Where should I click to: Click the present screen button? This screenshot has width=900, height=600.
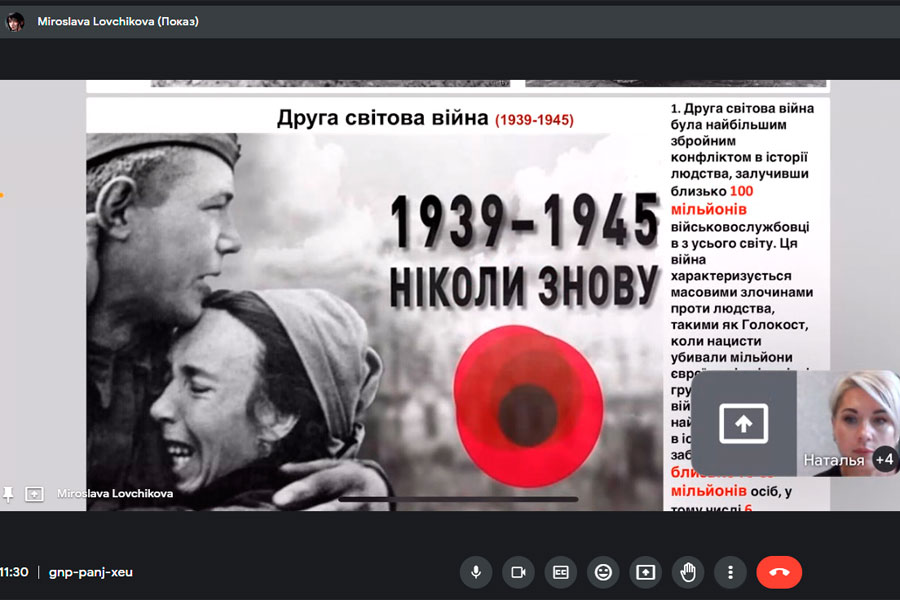pyautogui.click(x=646, y=572)
